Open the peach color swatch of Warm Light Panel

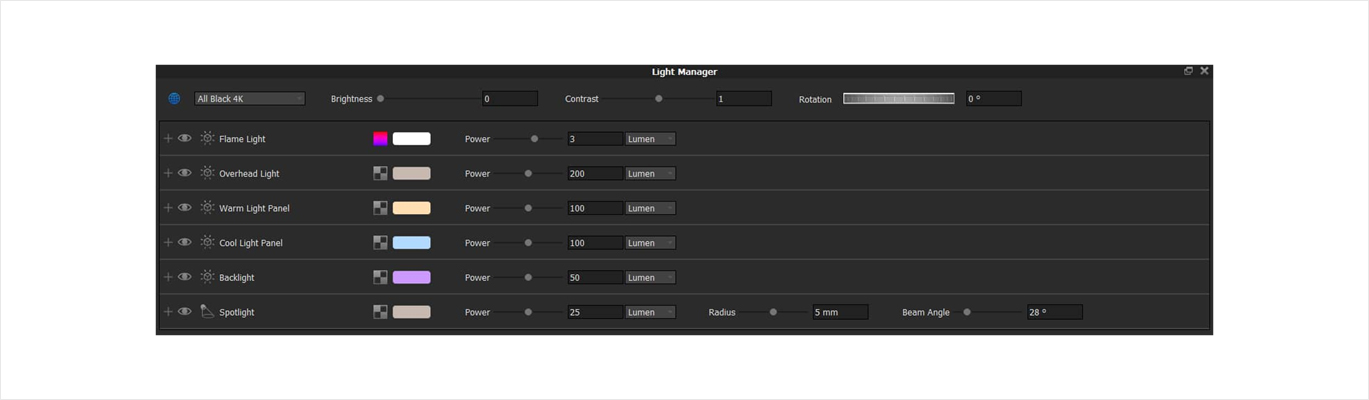coord(411,208)
